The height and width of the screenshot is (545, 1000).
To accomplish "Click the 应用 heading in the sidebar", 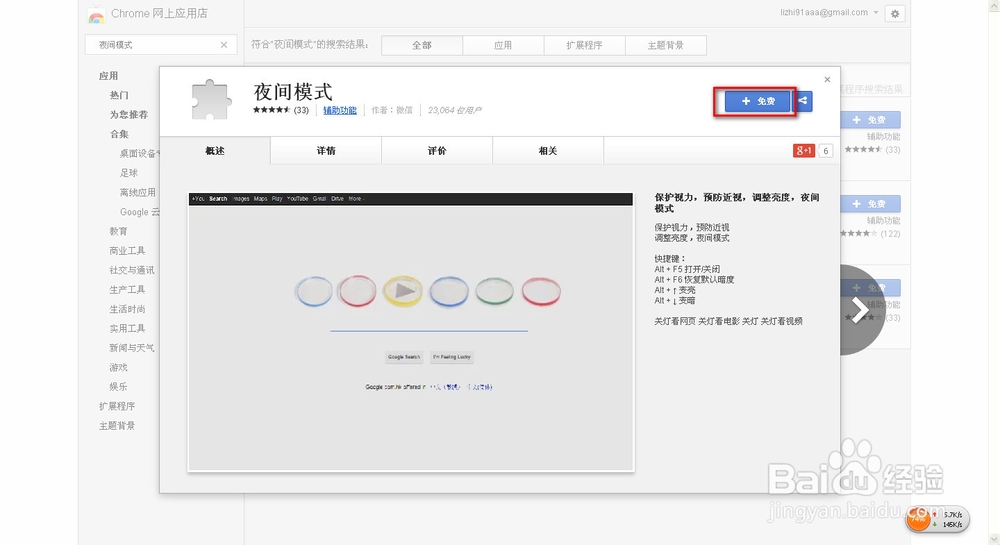I will pos(108,76).
